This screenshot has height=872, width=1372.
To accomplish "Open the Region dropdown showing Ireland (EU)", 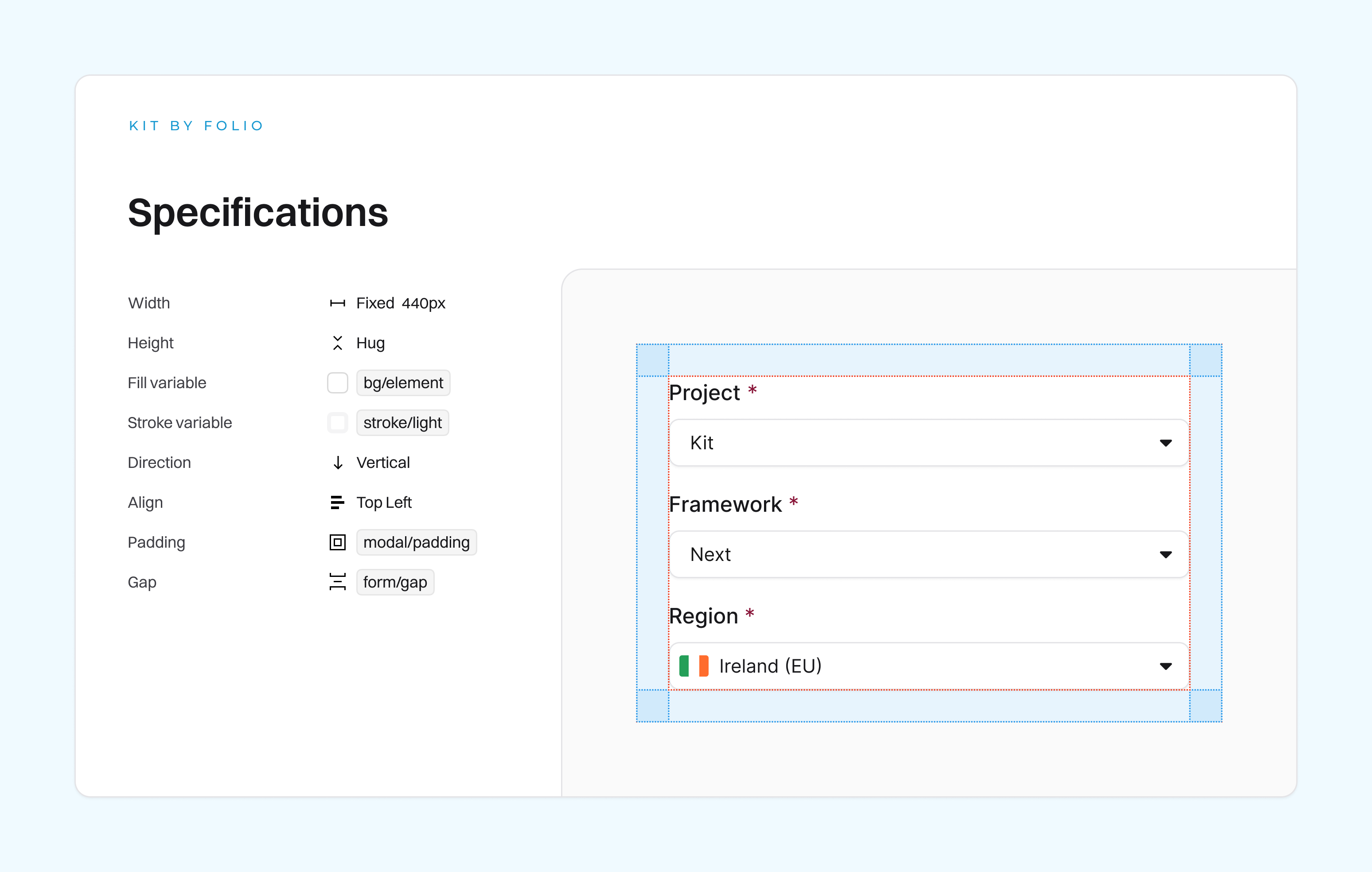I will pos(928,665).
